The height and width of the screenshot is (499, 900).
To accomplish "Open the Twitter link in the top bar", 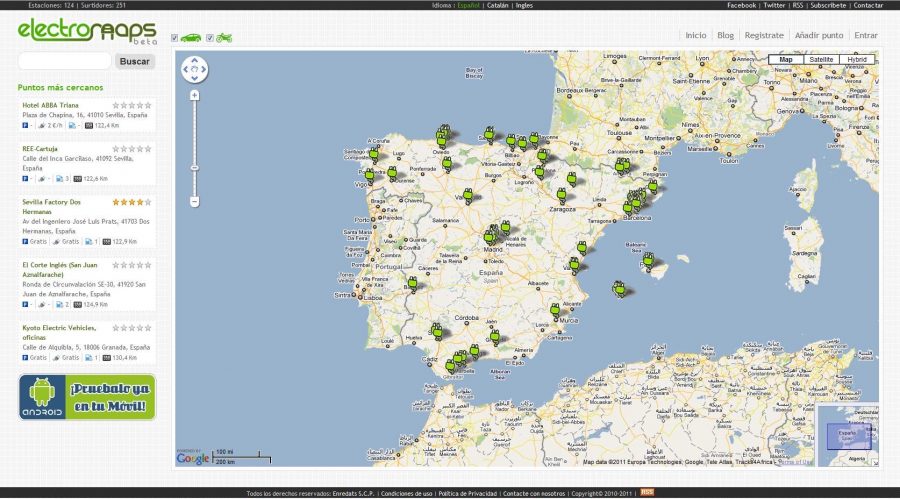I will click(774, 5).
